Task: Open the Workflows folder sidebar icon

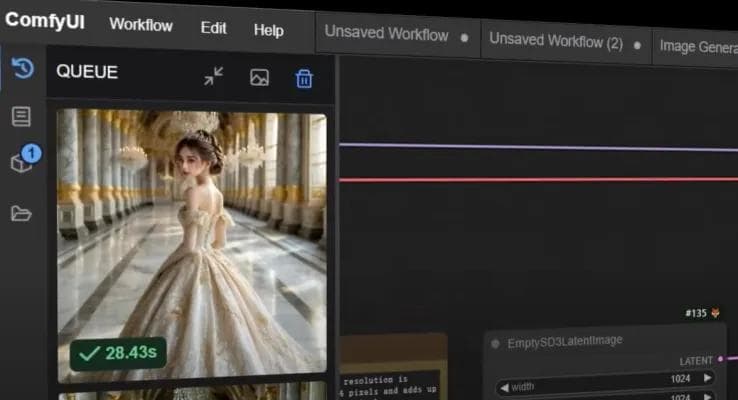Action: (x=21, y=213)
